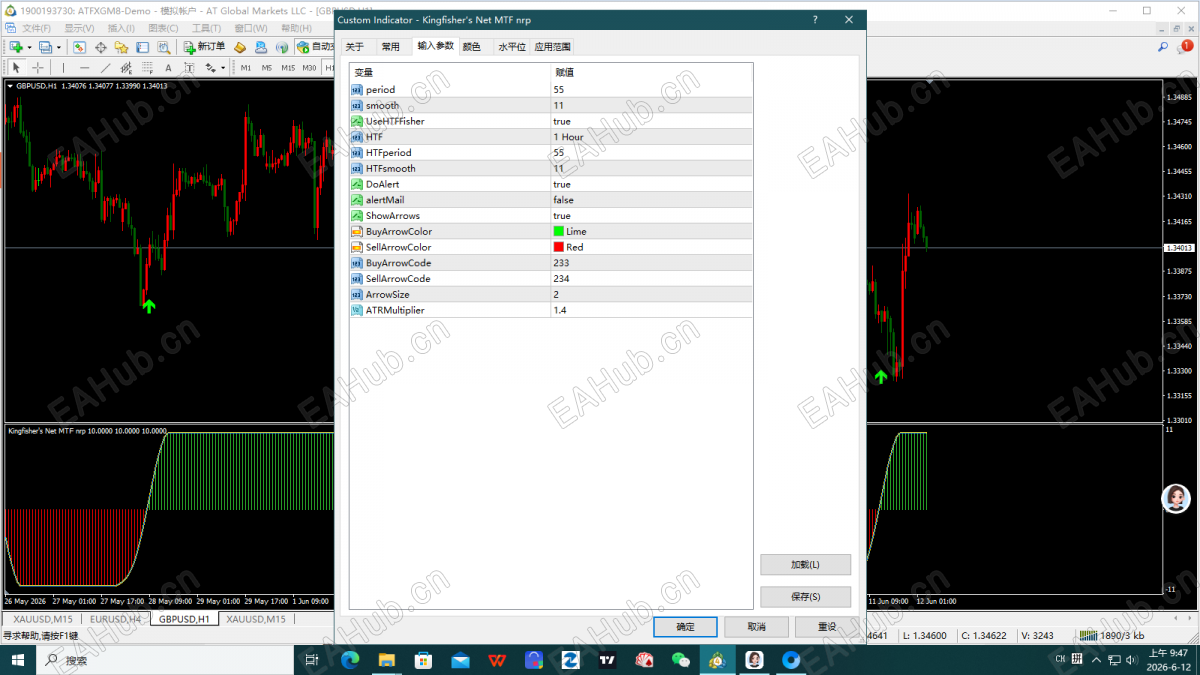Toggle the Data Window crosshair-circle icon
This screenshot has width=1200, height=675.
click(100, 47)
